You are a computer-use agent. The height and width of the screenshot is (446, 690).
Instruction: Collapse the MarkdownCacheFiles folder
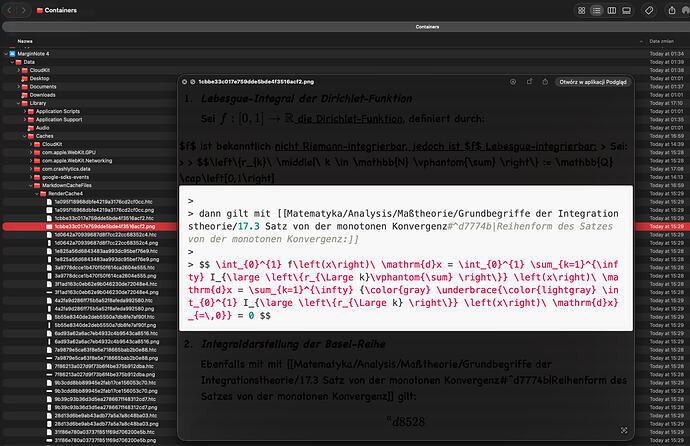31,186
